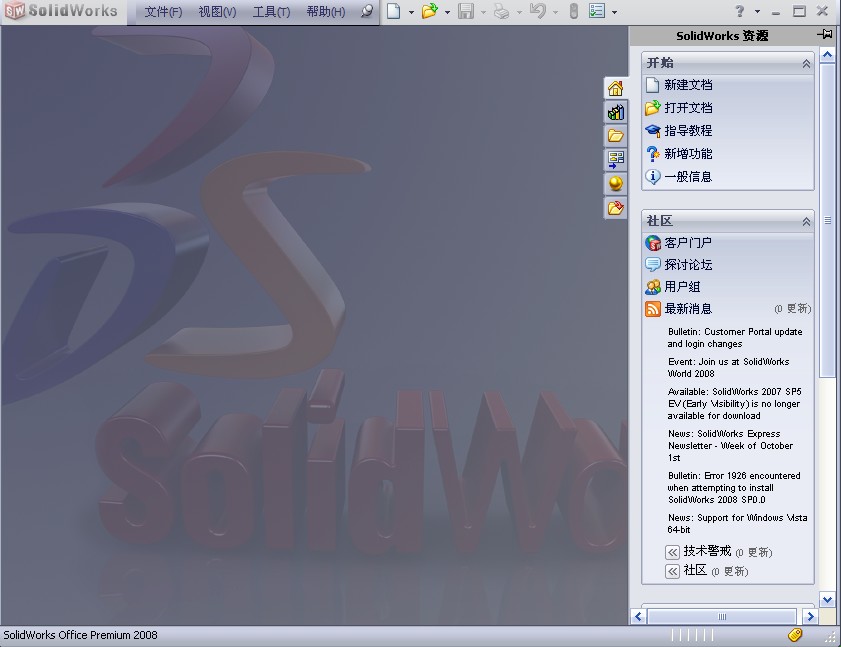The width and height of the screenshot is (841, 647).
Task: Click 新建文档 link
Action: (688, 85)
